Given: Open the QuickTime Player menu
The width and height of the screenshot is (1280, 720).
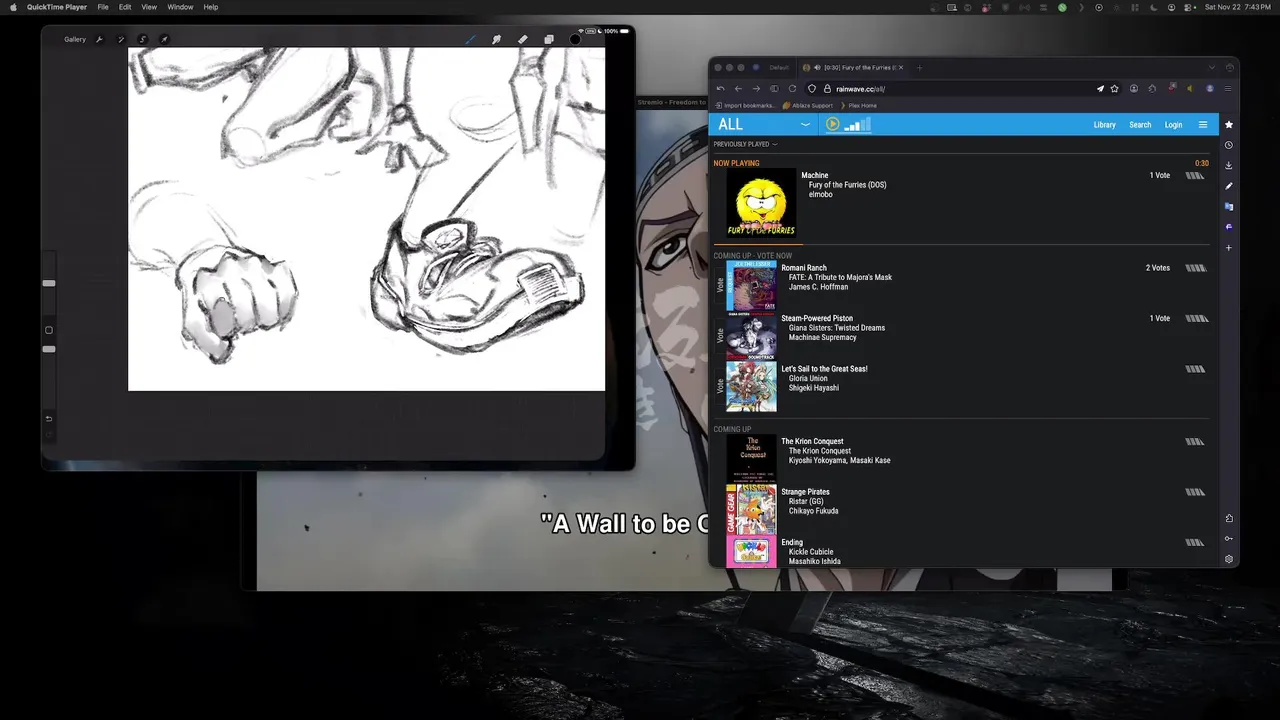Looking at the screenshot, I should (x=57, y=7).
